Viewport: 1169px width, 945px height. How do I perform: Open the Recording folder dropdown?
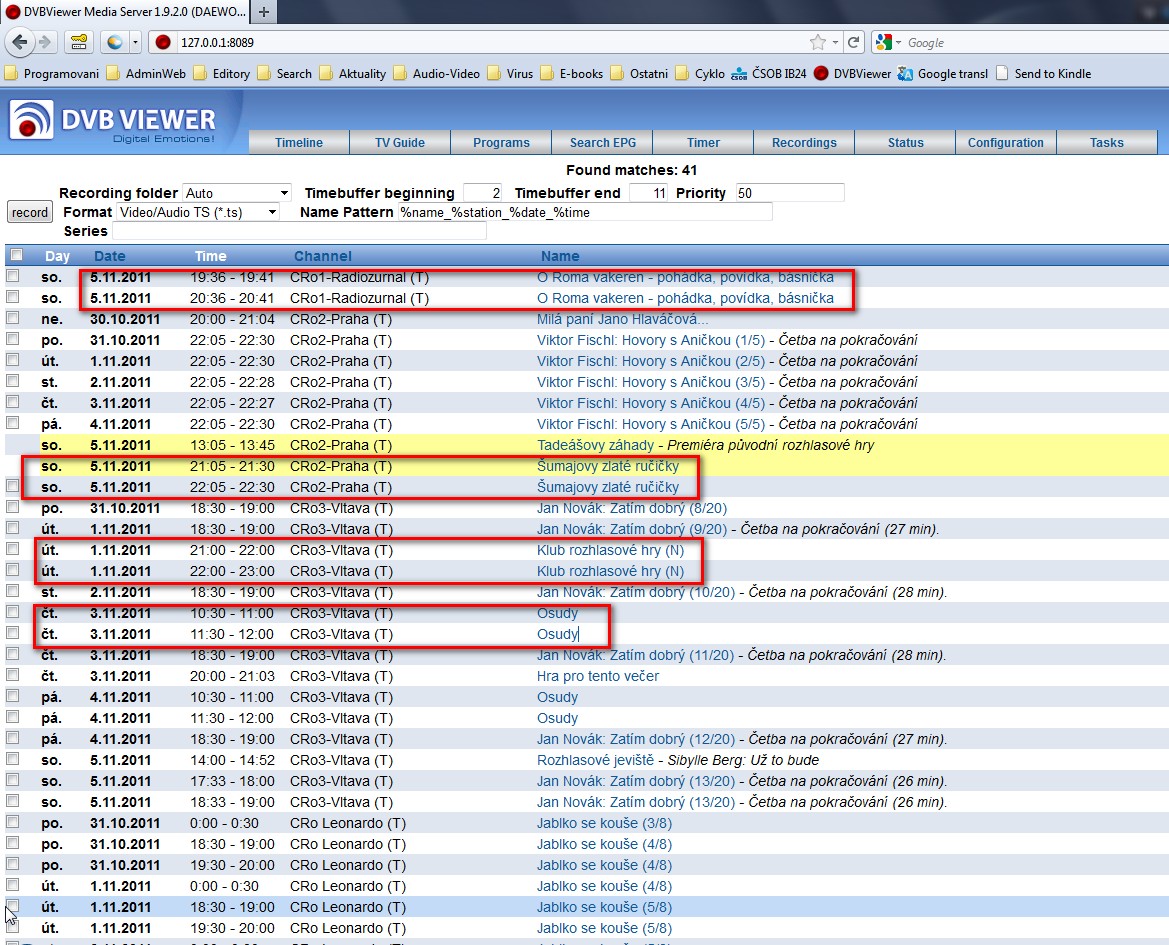click(x=236, y=193)
